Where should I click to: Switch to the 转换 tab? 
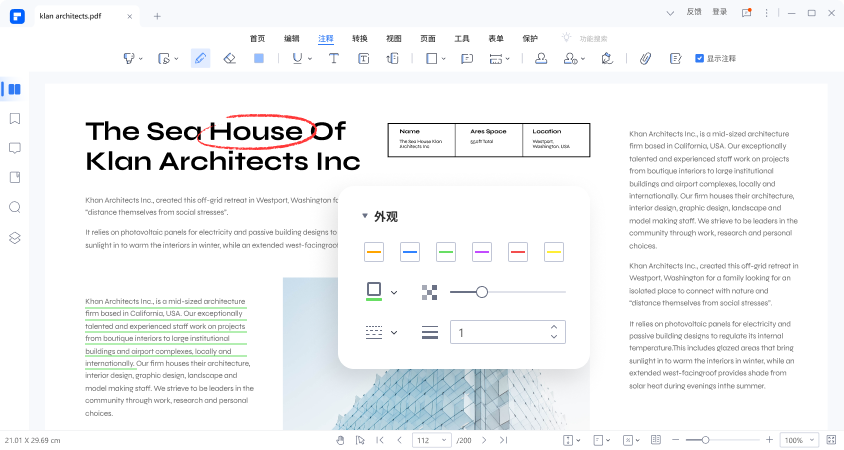360,38
